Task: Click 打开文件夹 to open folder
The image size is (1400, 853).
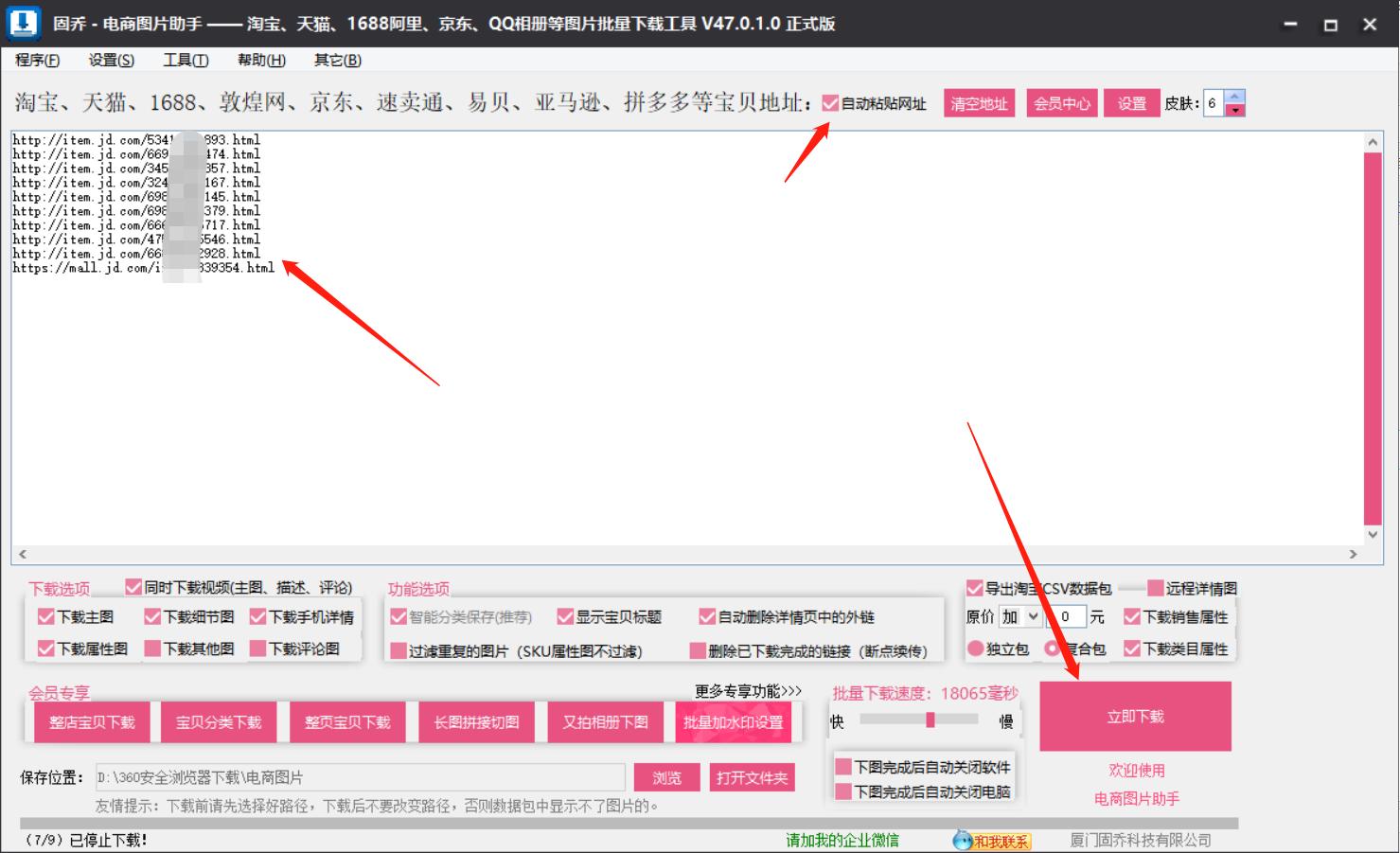Action: [x=753, y=777]
